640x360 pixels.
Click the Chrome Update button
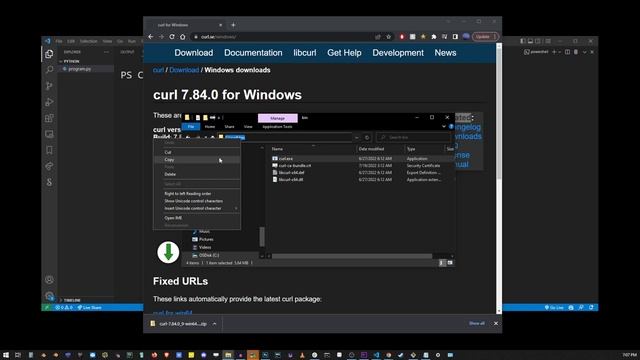[x=485, y=37]
